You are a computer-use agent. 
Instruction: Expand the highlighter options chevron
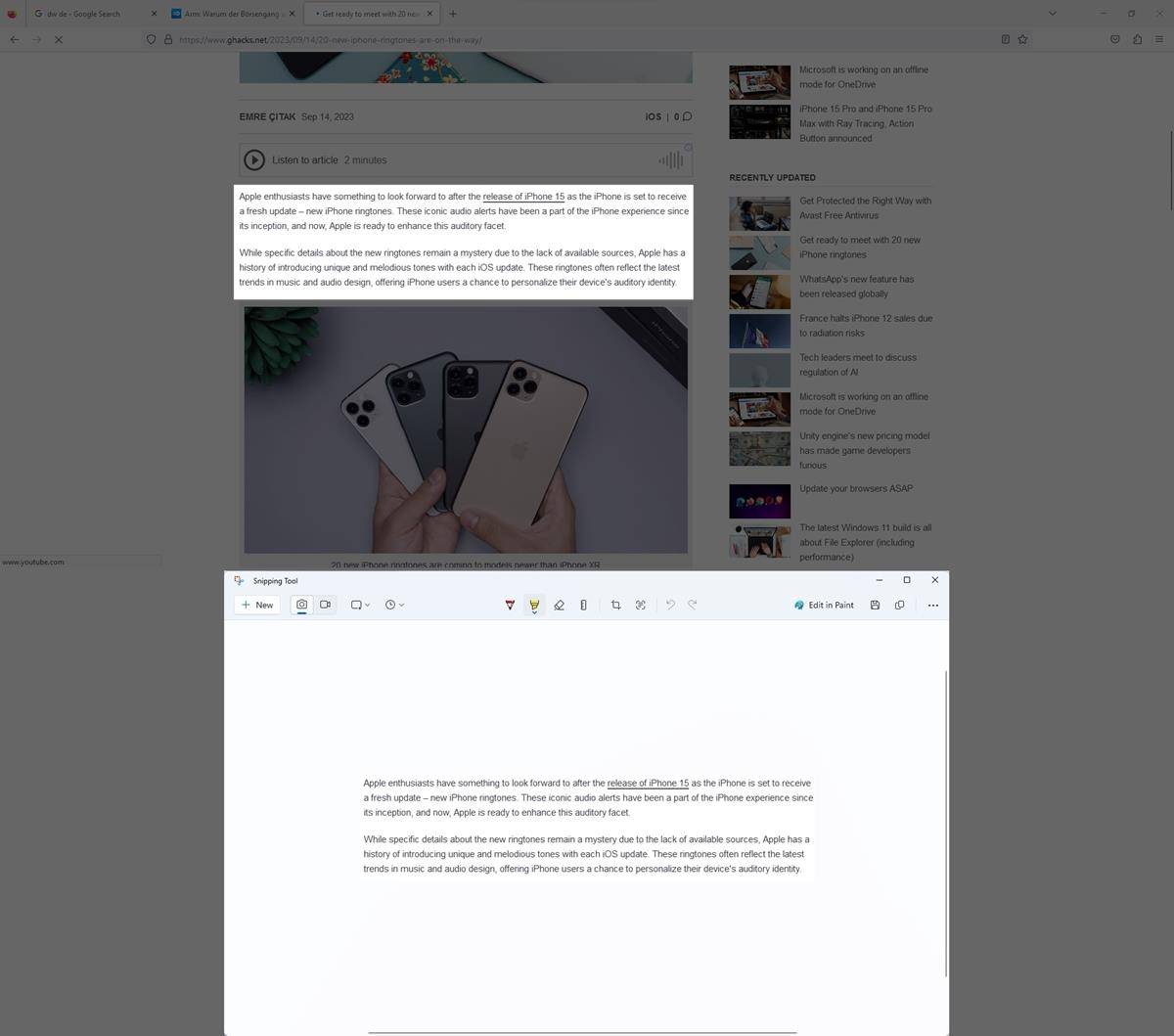click(x=534, y=612)
